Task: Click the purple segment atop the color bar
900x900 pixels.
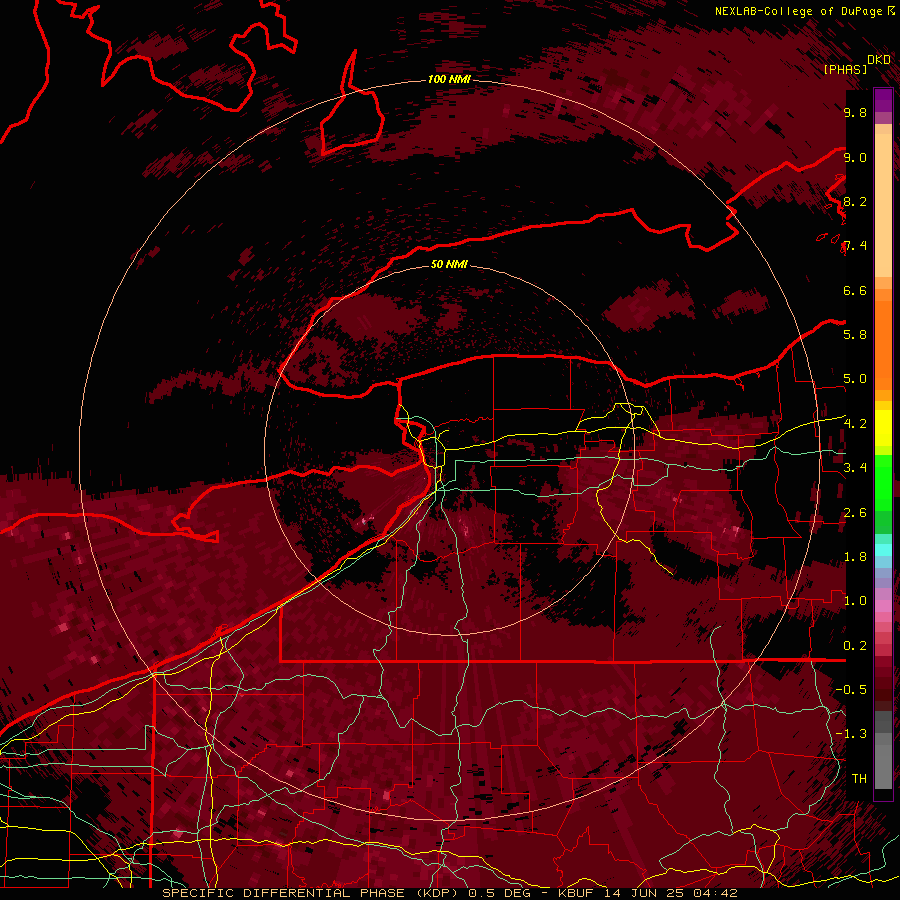Action: point(883,100)
